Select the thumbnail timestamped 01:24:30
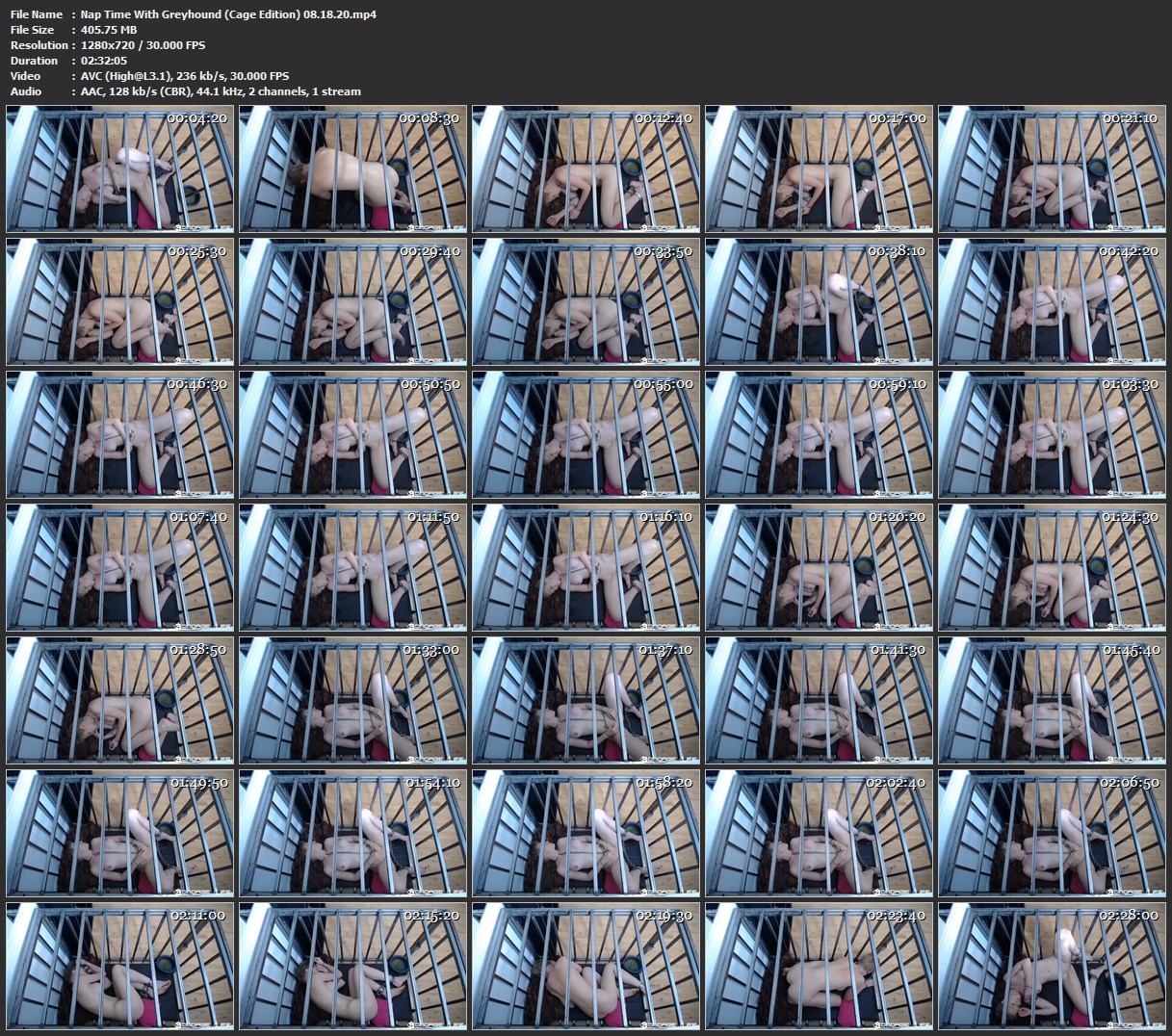This screenshot has width=1172, height=1036. [1052, 568]
